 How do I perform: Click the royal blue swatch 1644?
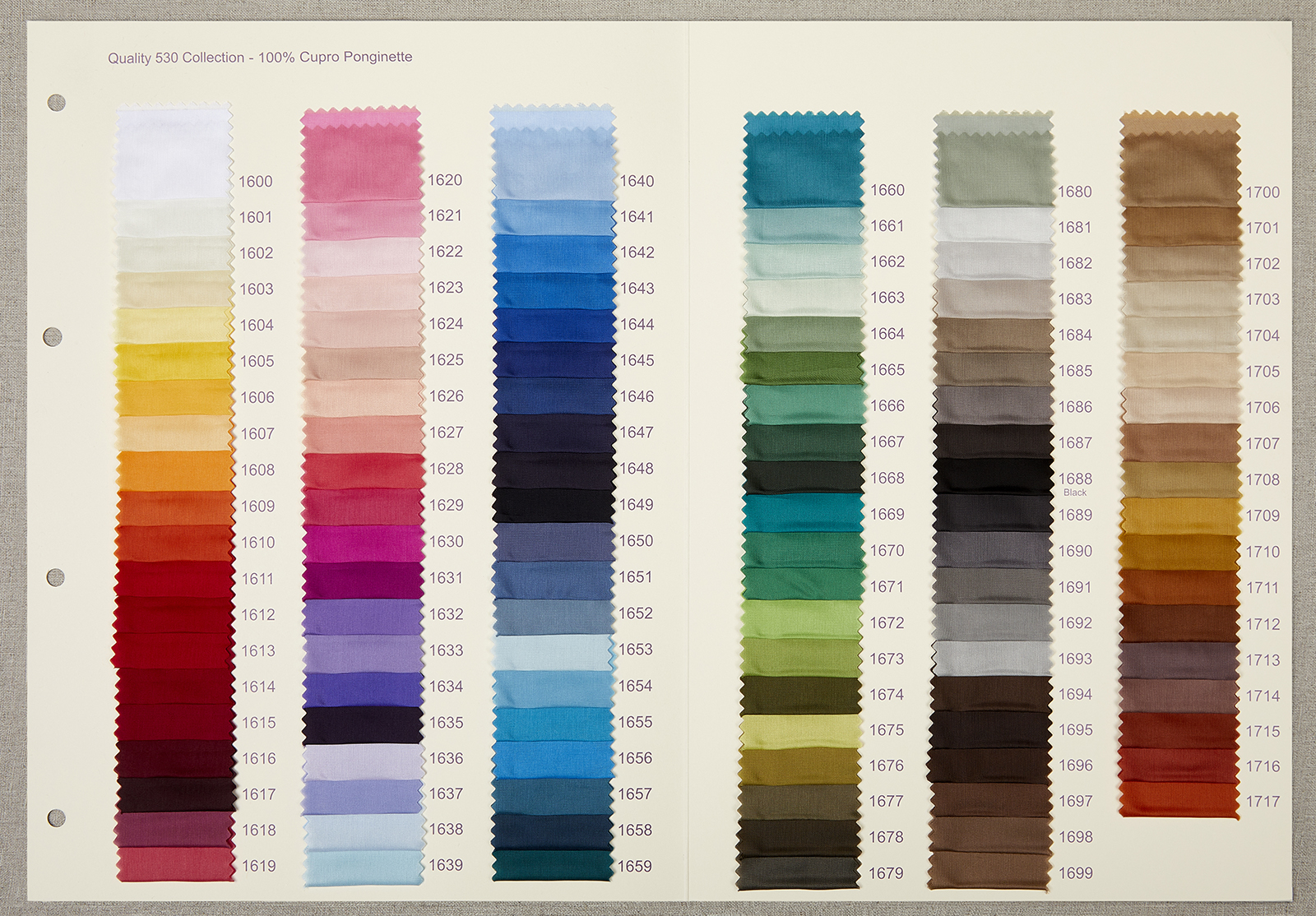point(554,326)
